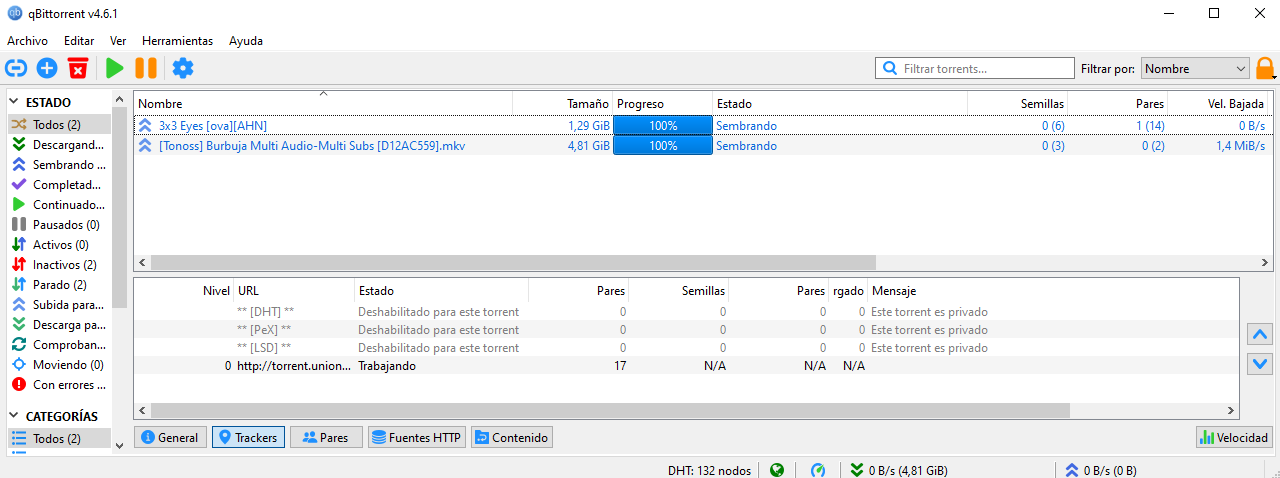Switch to the General tab

[170, 438]
